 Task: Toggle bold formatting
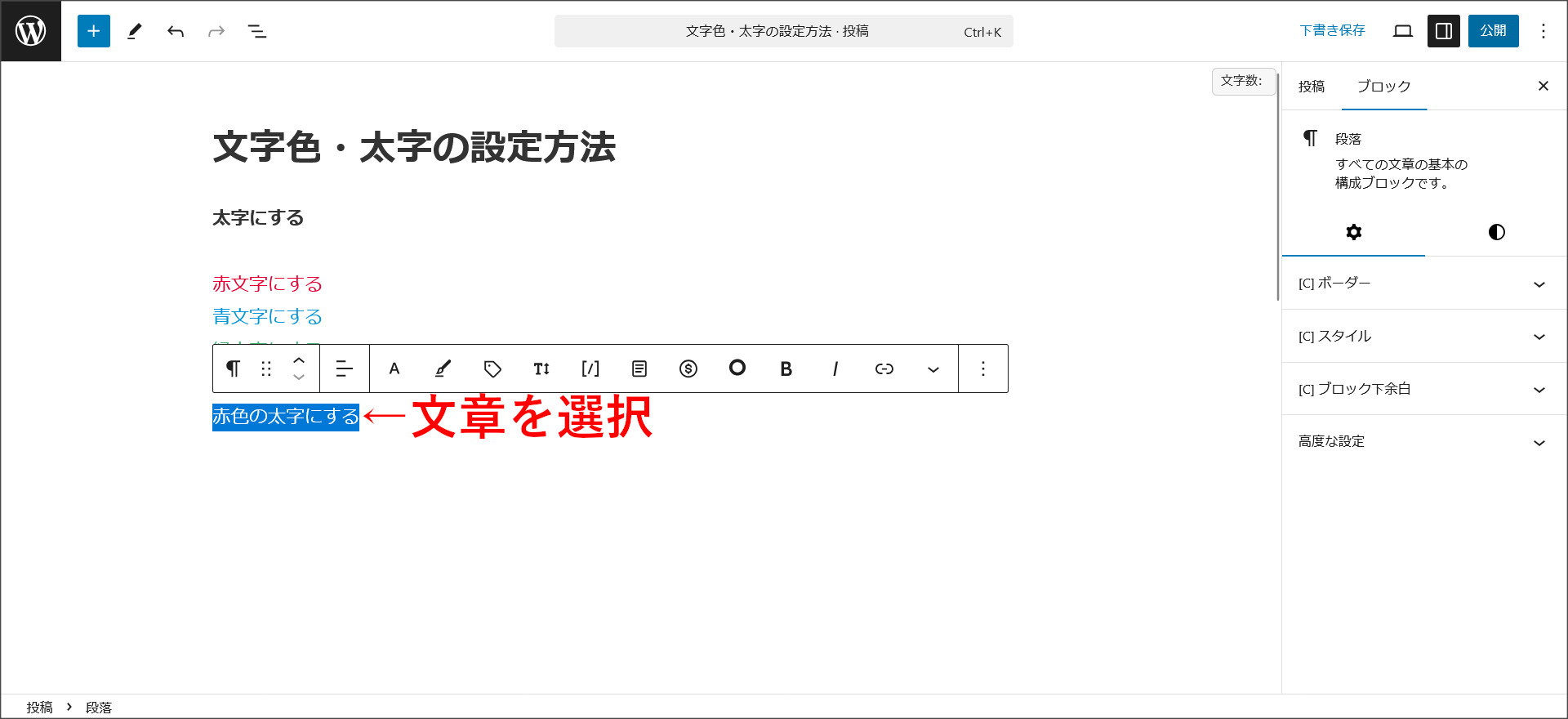click(x=786, y=368)
